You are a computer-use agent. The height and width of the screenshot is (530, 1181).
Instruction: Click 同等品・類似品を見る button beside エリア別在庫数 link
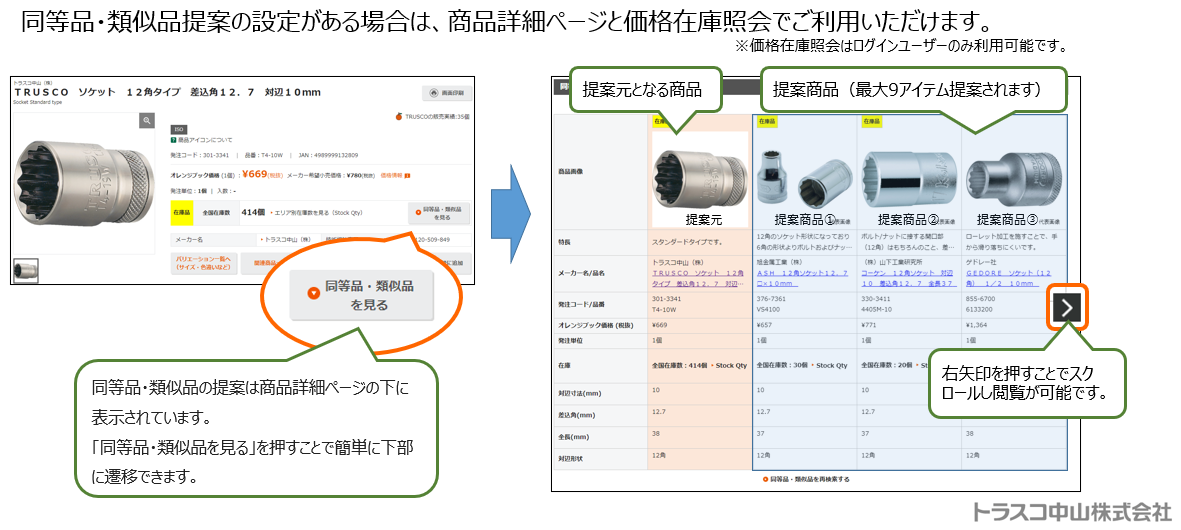(x=438, y=213)
